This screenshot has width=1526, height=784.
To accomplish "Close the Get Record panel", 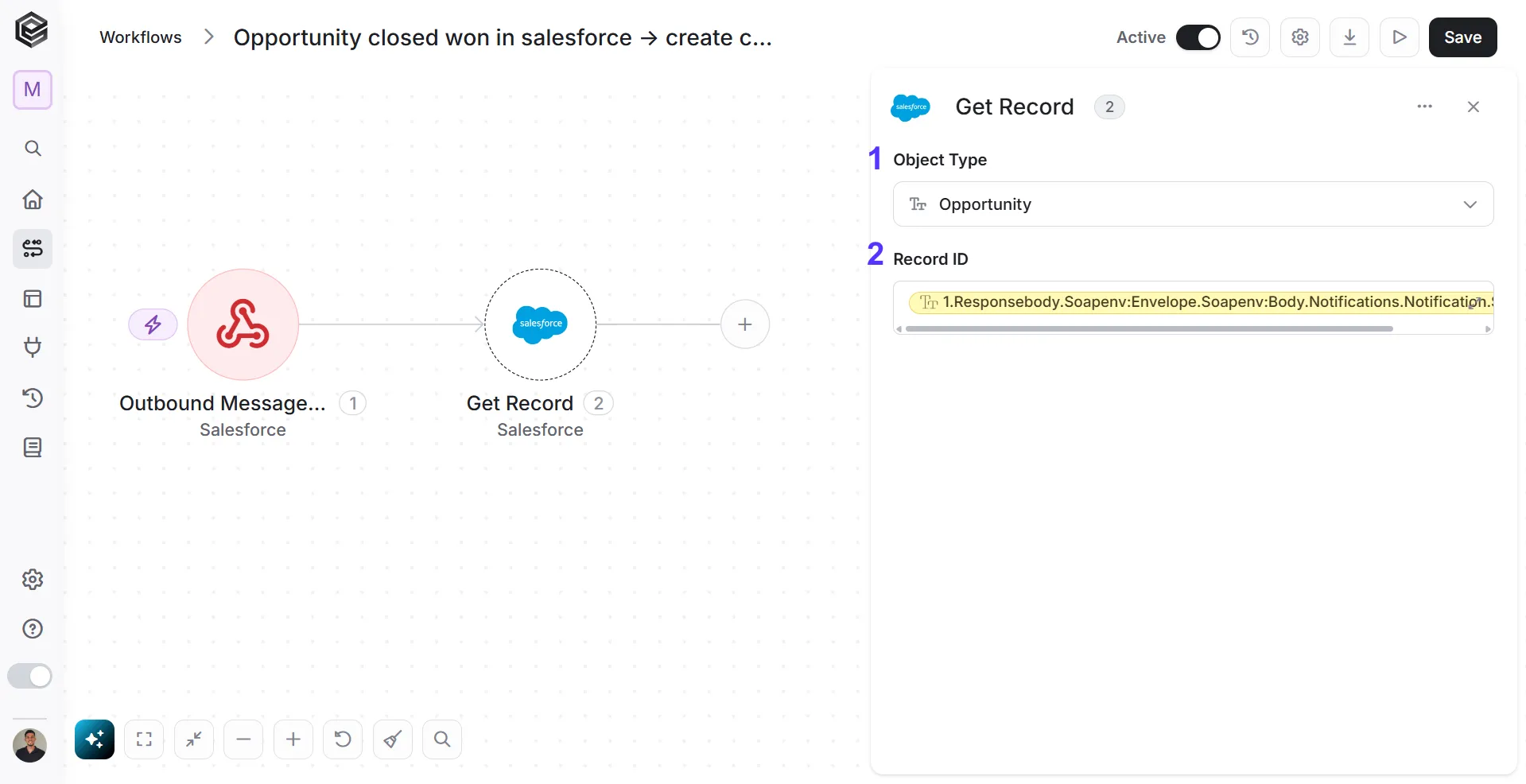I will pos(1473,107).
